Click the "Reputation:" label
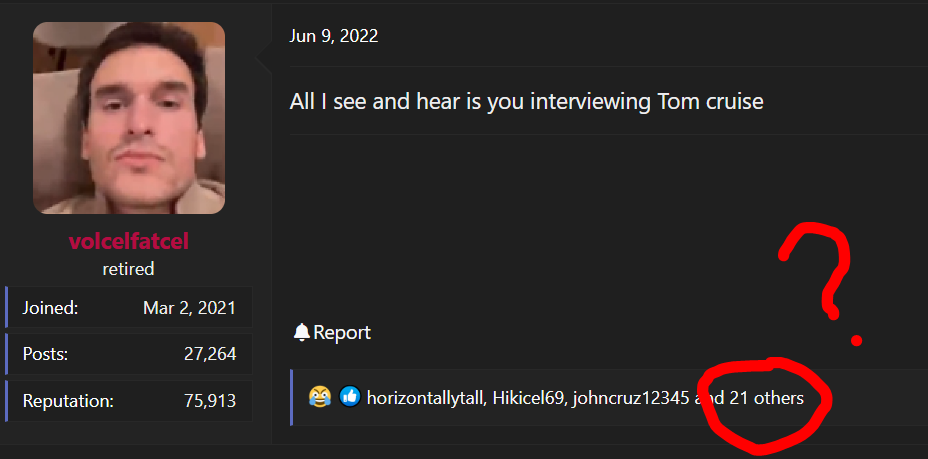The width and height of the screenshot is (928, 459). [x=68, y=401]
